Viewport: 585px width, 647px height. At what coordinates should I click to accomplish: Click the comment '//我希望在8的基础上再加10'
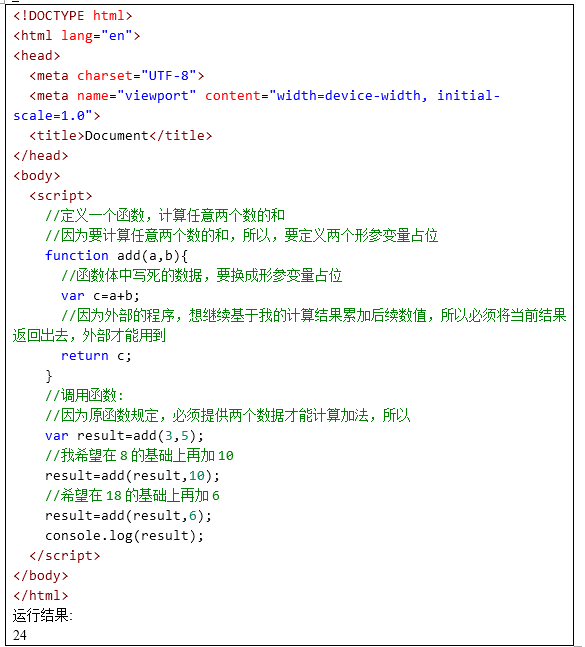tap(139, 455)
